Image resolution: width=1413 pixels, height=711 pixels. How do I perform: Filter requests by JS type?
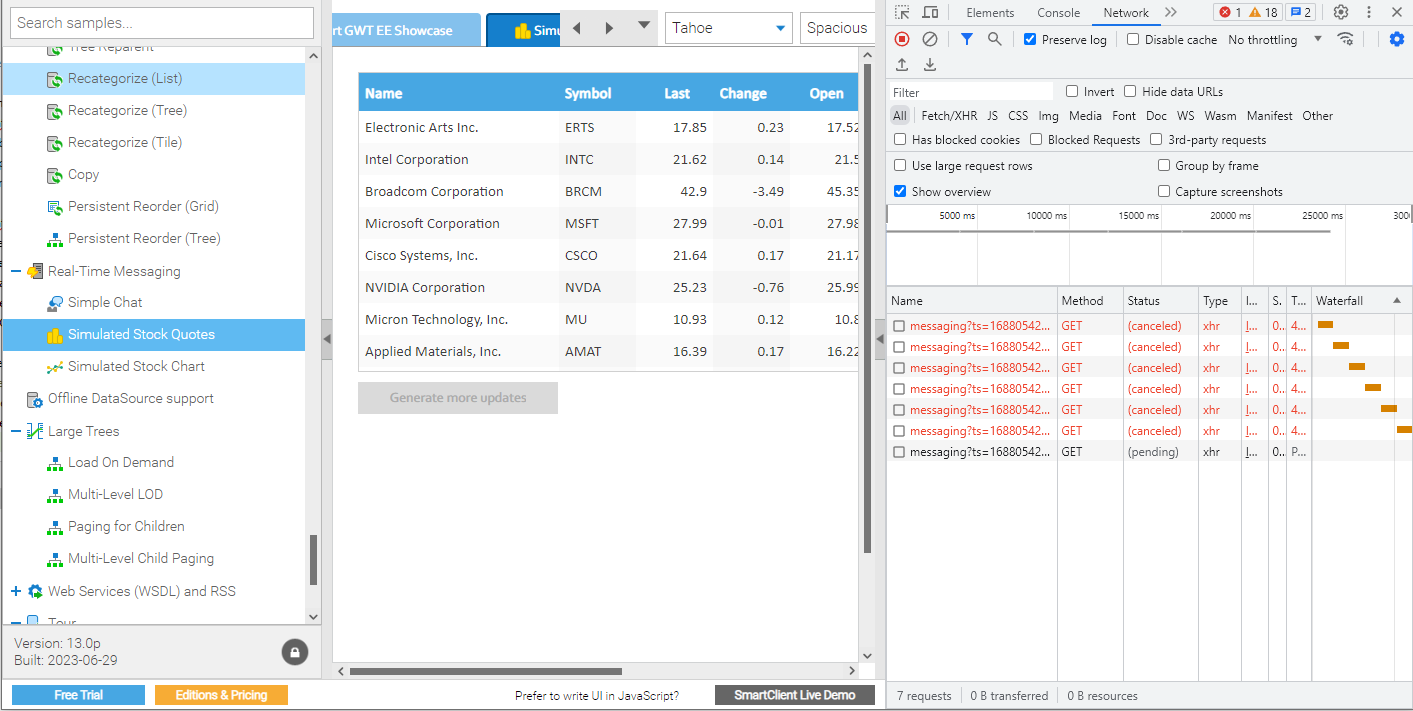click(x=992, y=116)
